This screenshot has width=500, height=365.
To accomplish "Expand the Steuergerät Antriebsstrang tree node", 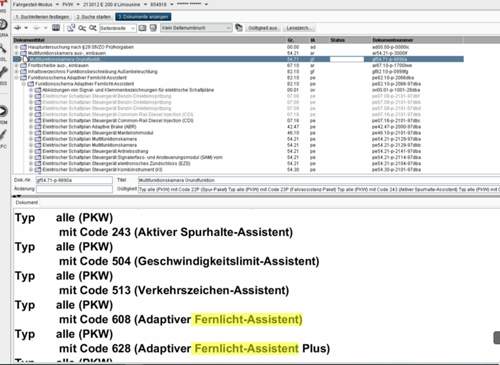I will tap(31, 151).
